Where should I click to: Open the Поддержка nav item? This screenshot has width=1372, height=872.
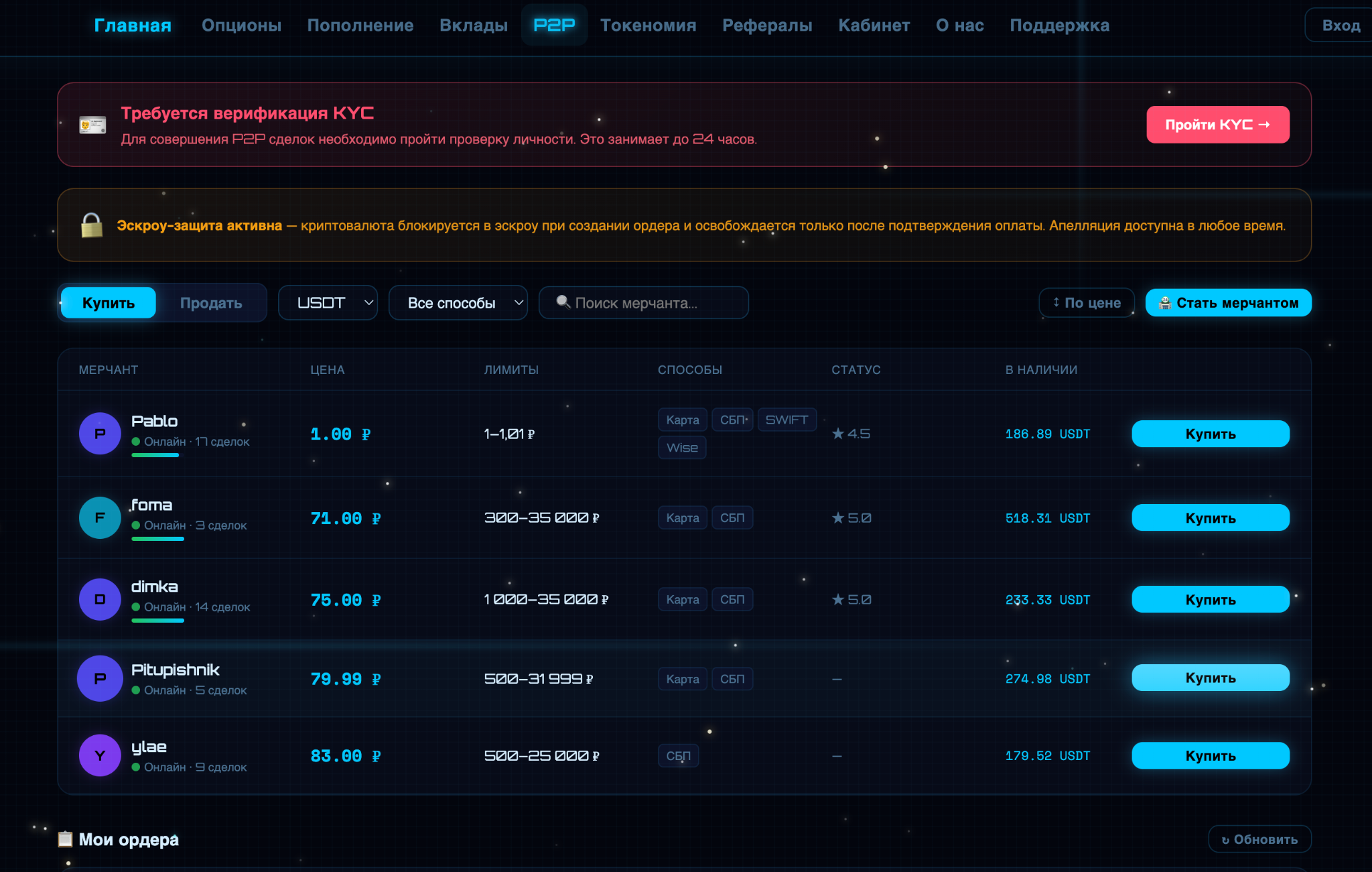coord(1059,25)
